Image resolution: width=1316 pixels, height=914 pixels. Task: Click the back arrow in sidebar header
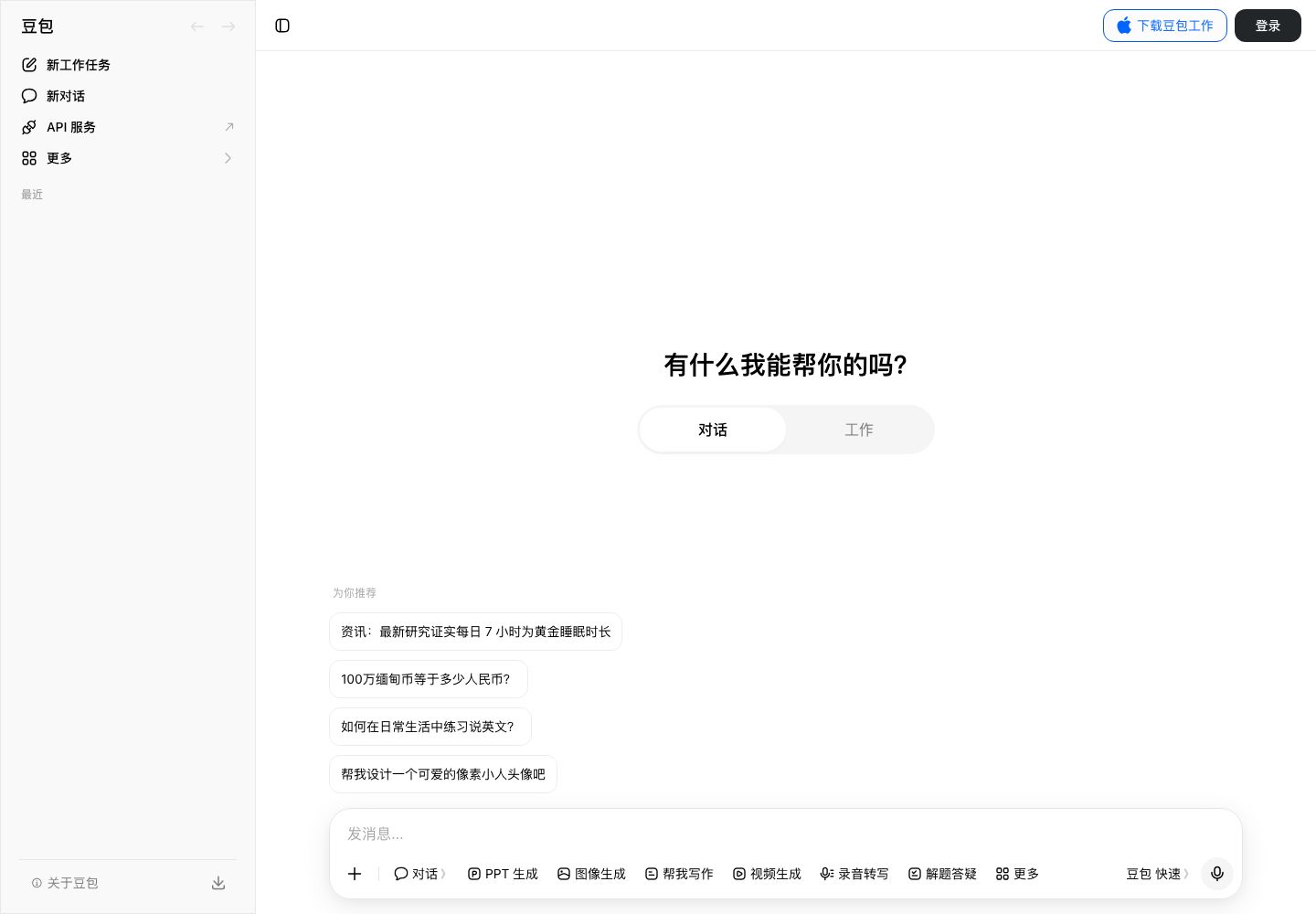(197, 27)
